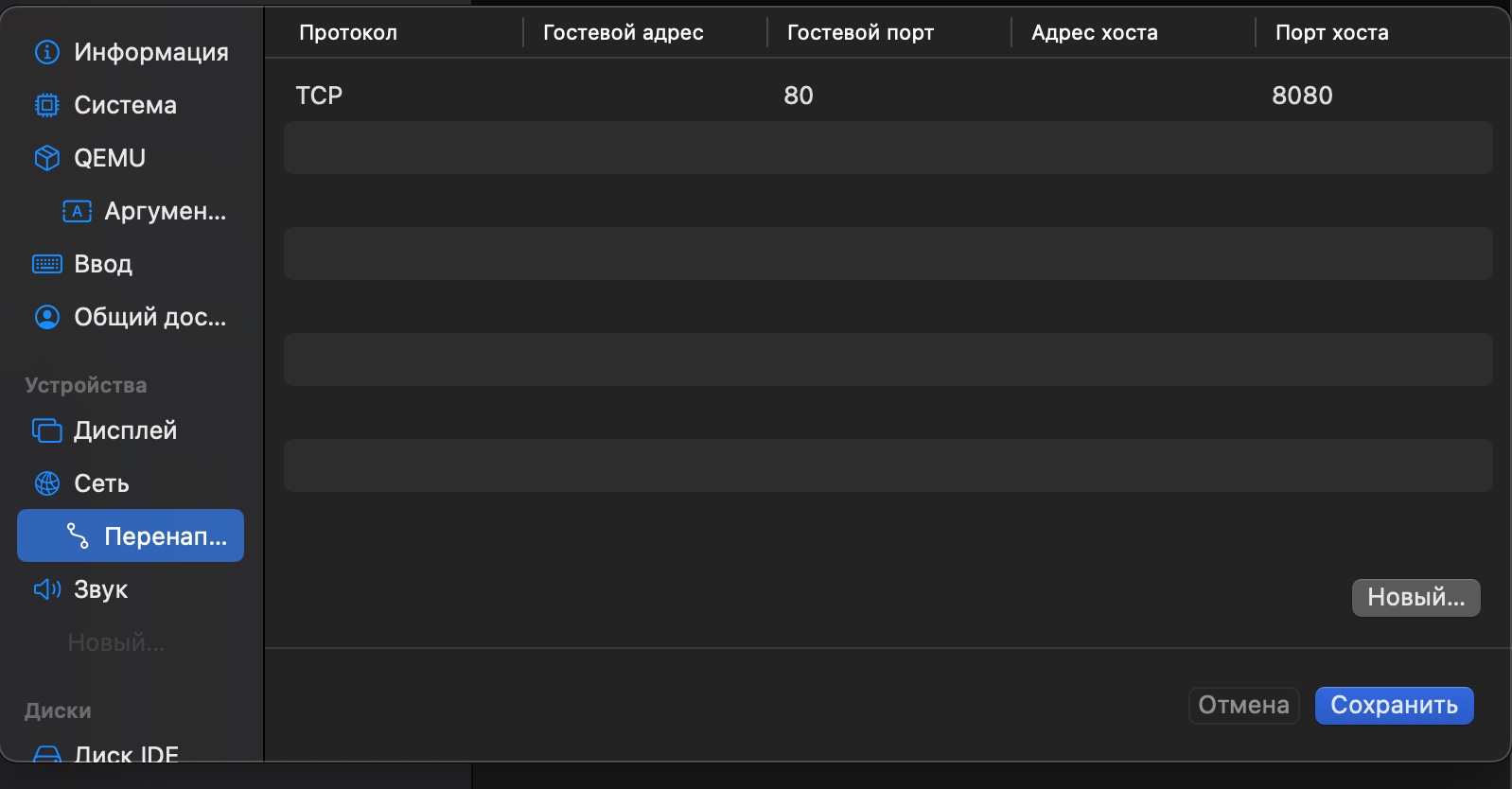Viewport: 1512px width, 789px height.
Task: Click Новый button below forwarding table
Action: pos(1415,597)
